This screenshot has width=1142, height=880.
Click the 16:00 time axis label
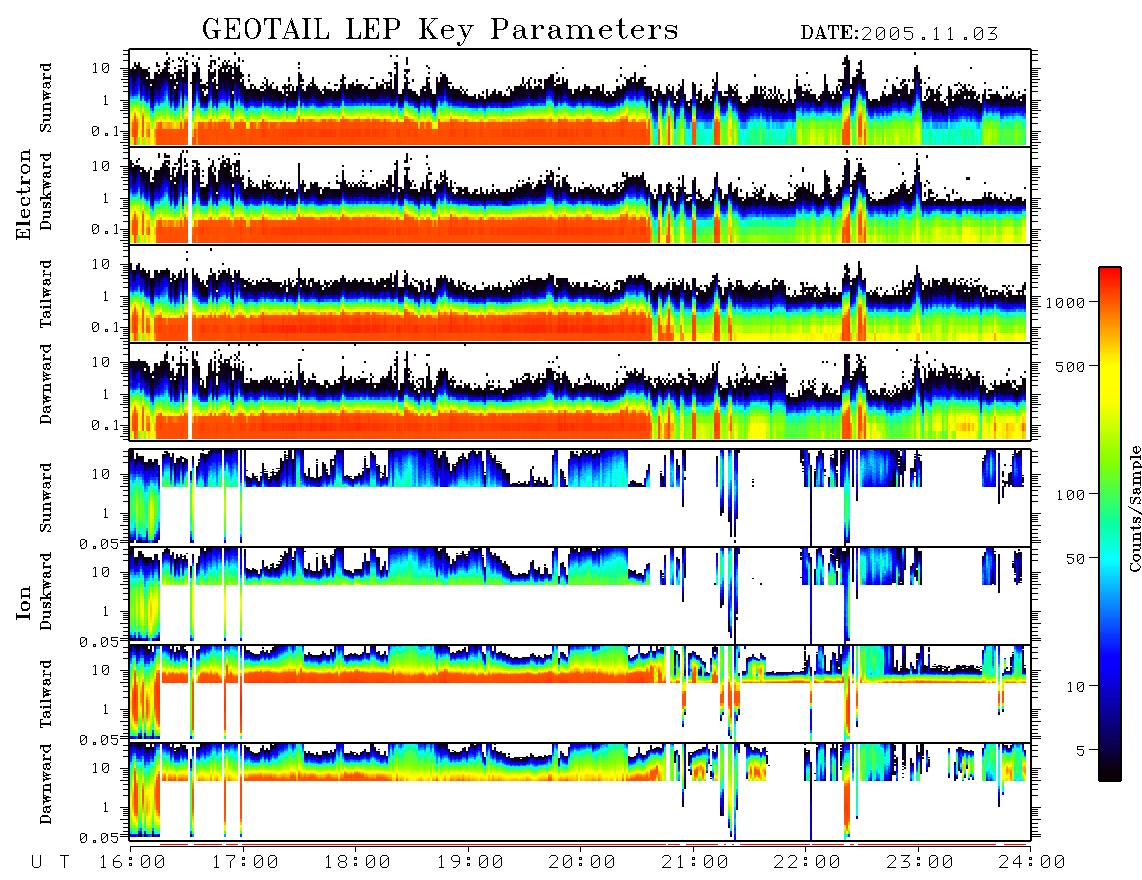133,862
